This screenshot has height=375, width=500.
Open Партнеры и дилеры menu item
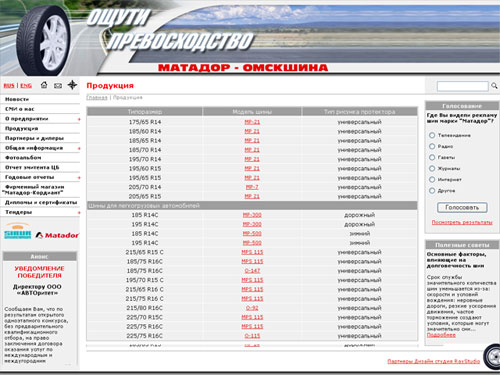34,138
